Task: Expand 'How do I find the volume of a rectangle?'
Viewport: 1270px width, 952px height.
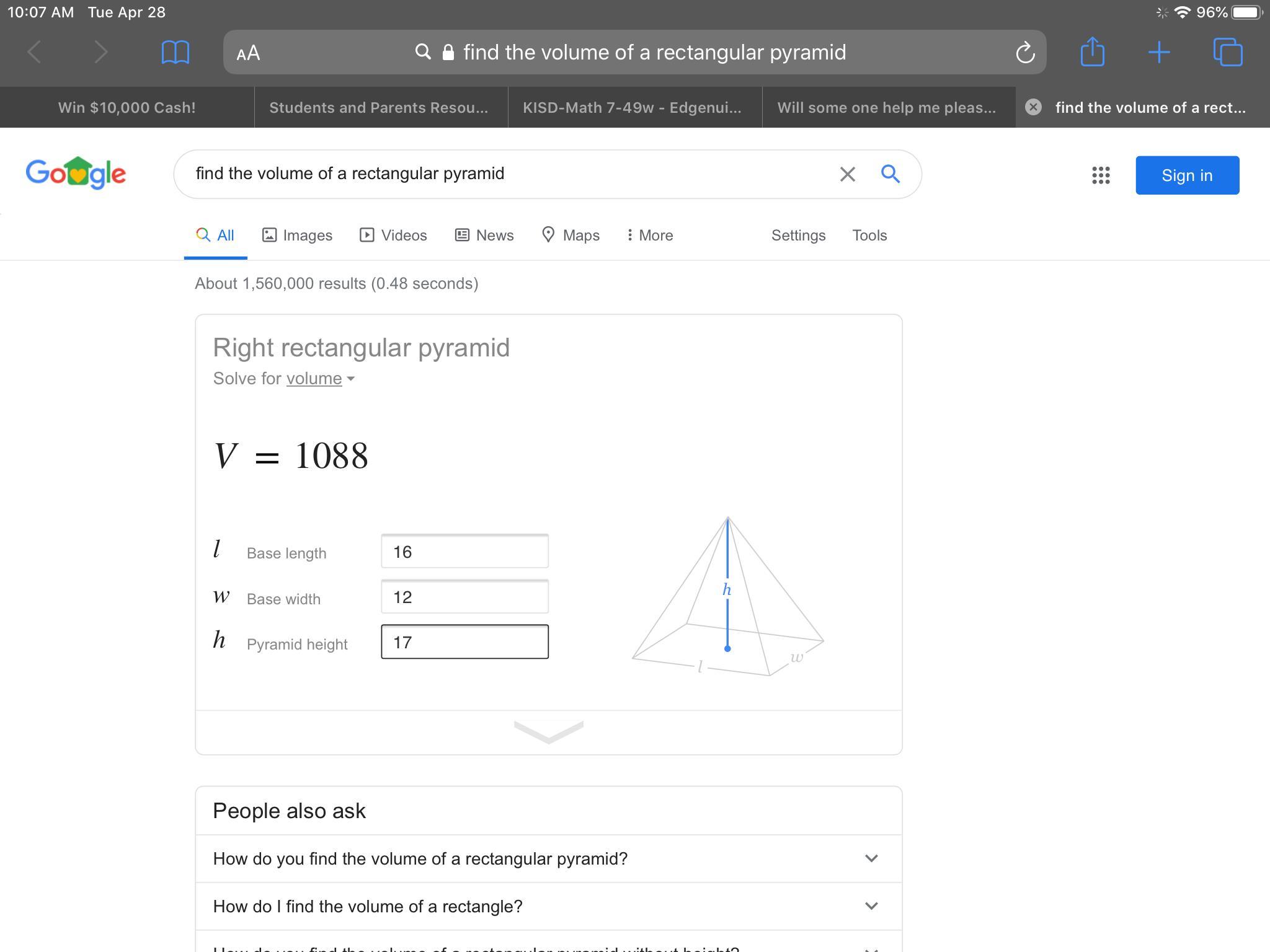Action: (x=871, y=906)
